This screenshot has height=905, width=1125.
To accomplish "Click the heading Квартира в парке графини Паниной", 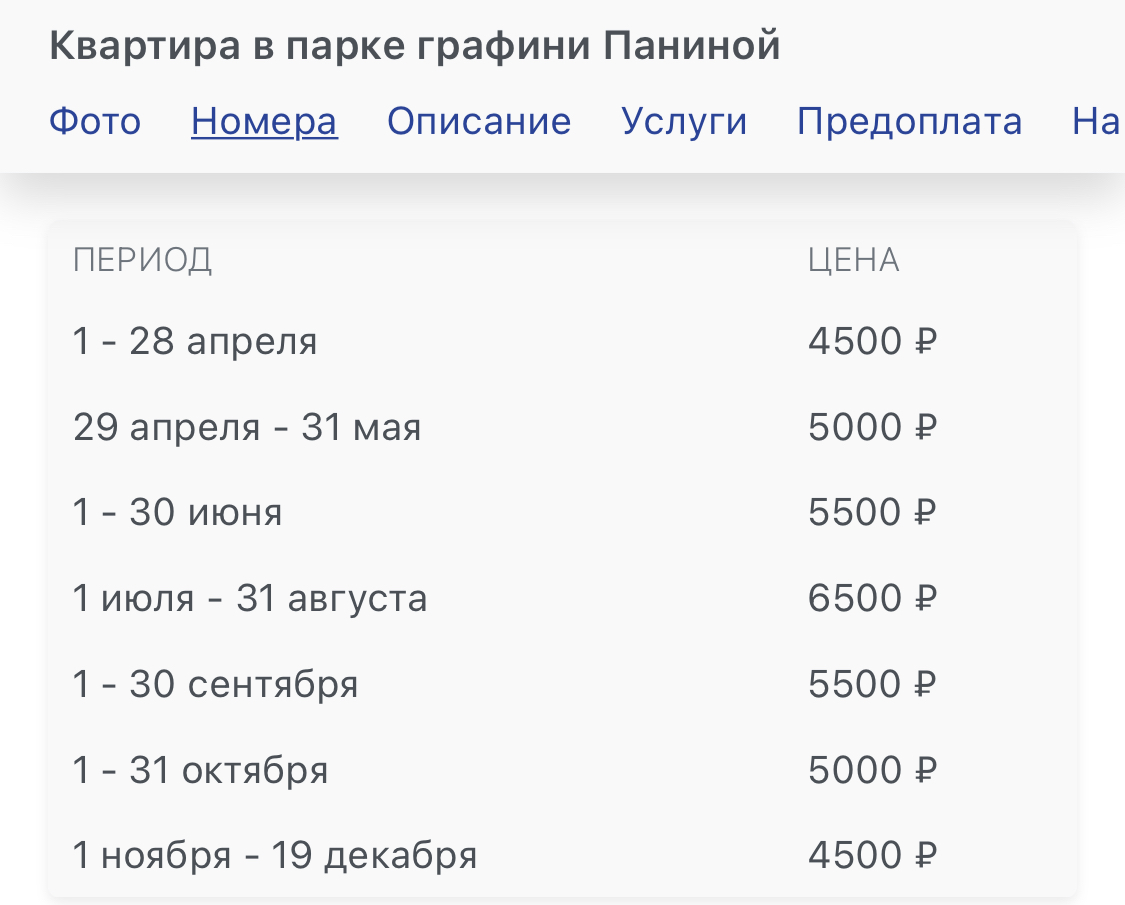I will point(415,46).
